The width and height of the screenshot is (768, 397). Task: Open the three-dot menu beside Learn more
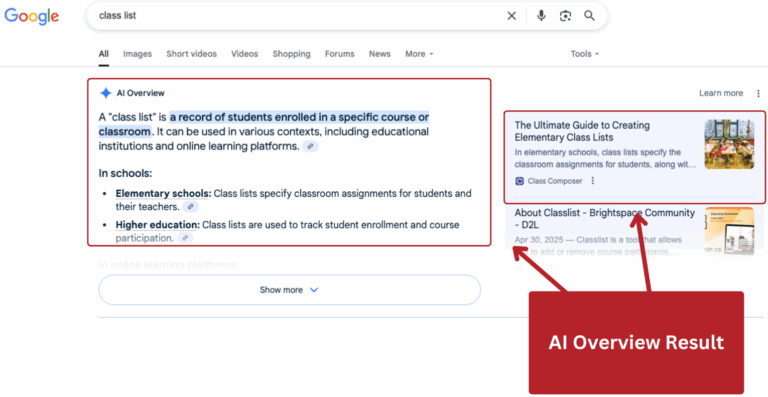pyautogui.click(x=758, y=93)
